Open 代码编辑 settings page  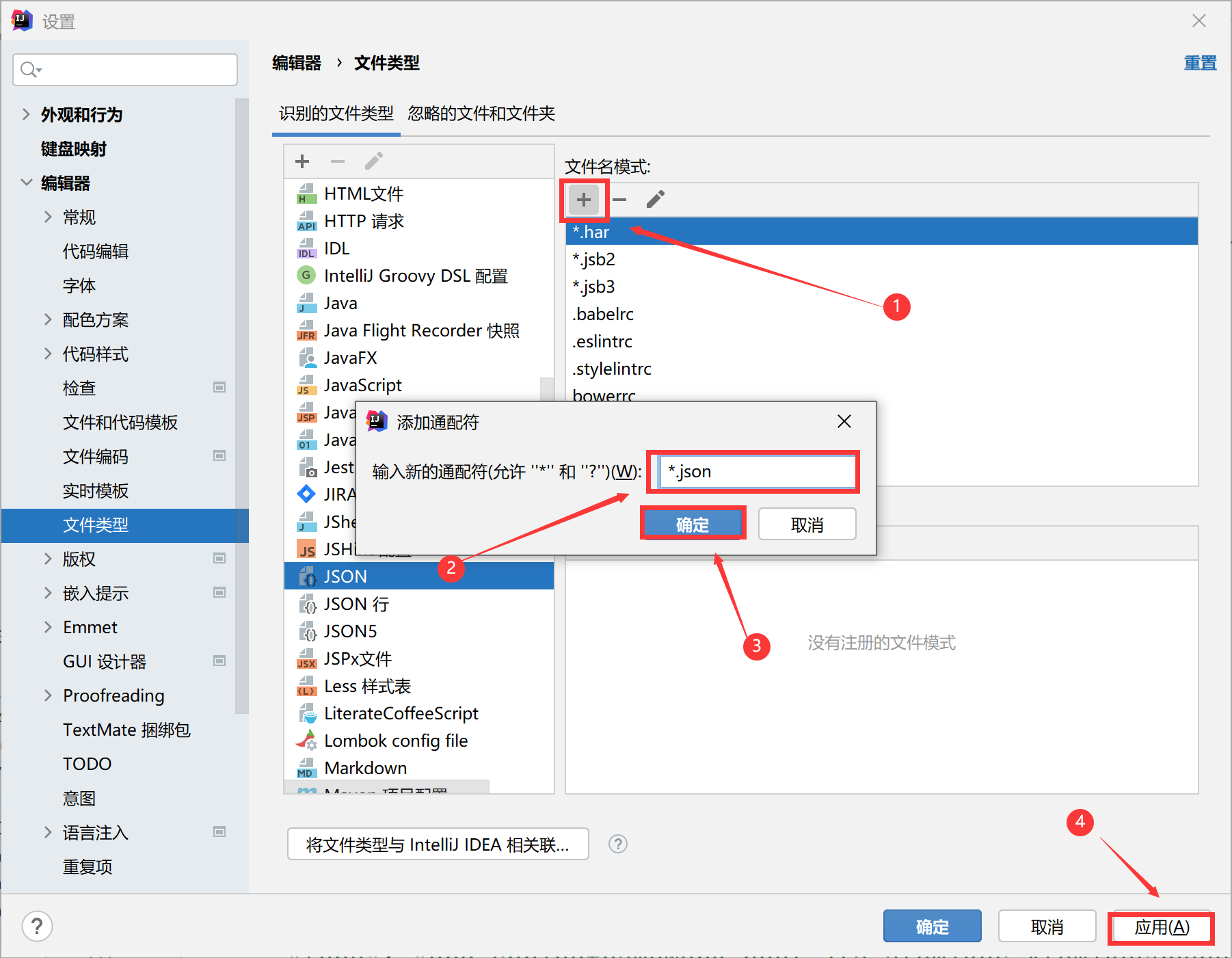coord(96,252)
